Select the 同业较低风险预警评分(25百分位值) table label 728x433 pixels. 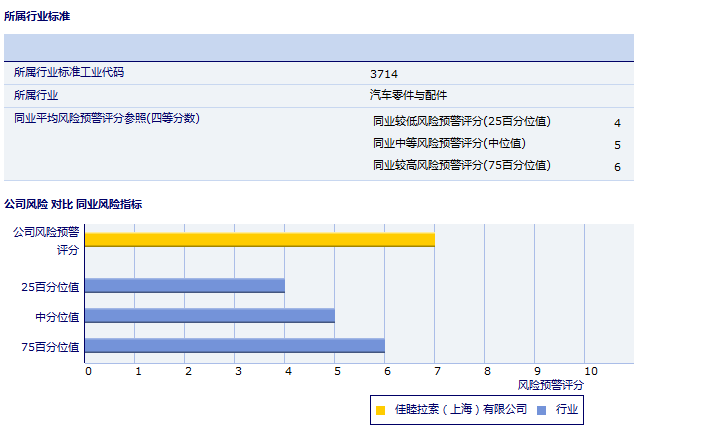point(462,122)
